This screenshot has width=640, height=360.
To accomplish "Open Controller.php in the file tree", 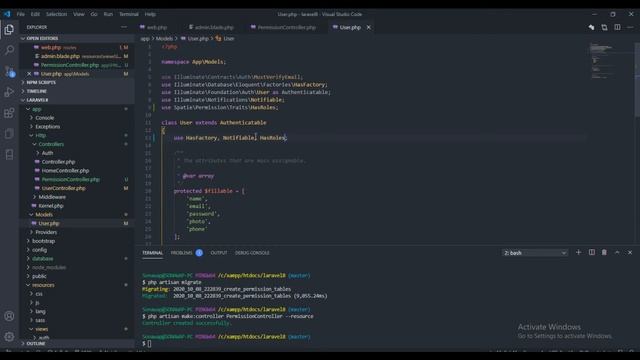I will 58,162.
